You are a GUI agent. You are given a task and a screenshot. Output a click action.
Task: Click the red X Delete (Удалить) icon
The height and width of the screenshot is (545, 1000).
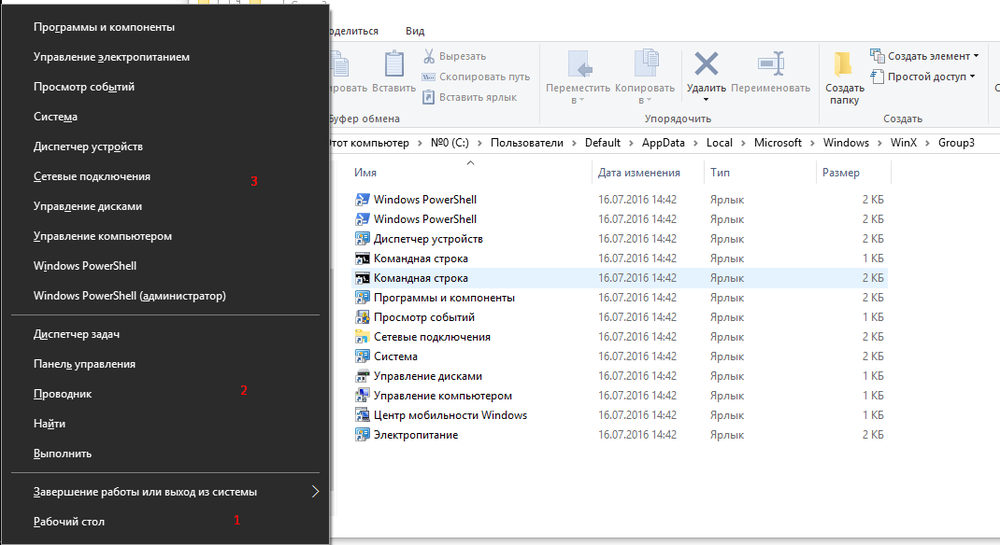(706, 64)
